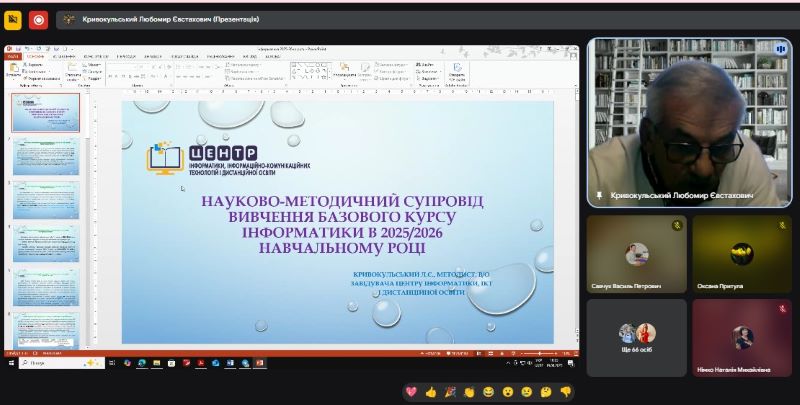Open the Shape Effects dropdown

[392, 79]
